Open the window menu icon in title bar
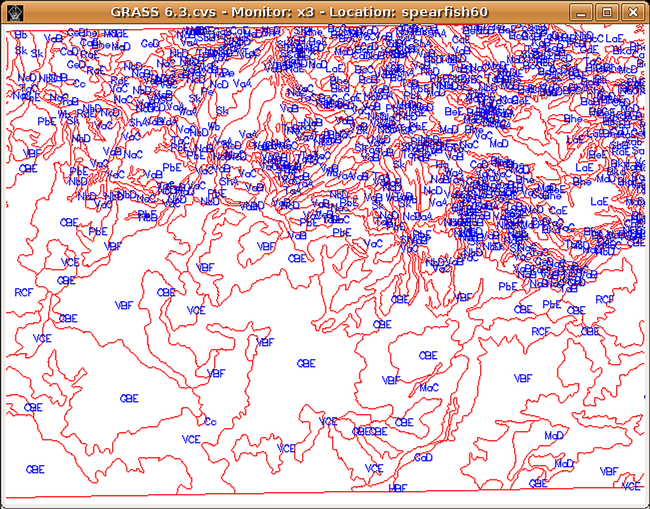The width and height of the screenshot is (650, 509). tap(15, 12)
